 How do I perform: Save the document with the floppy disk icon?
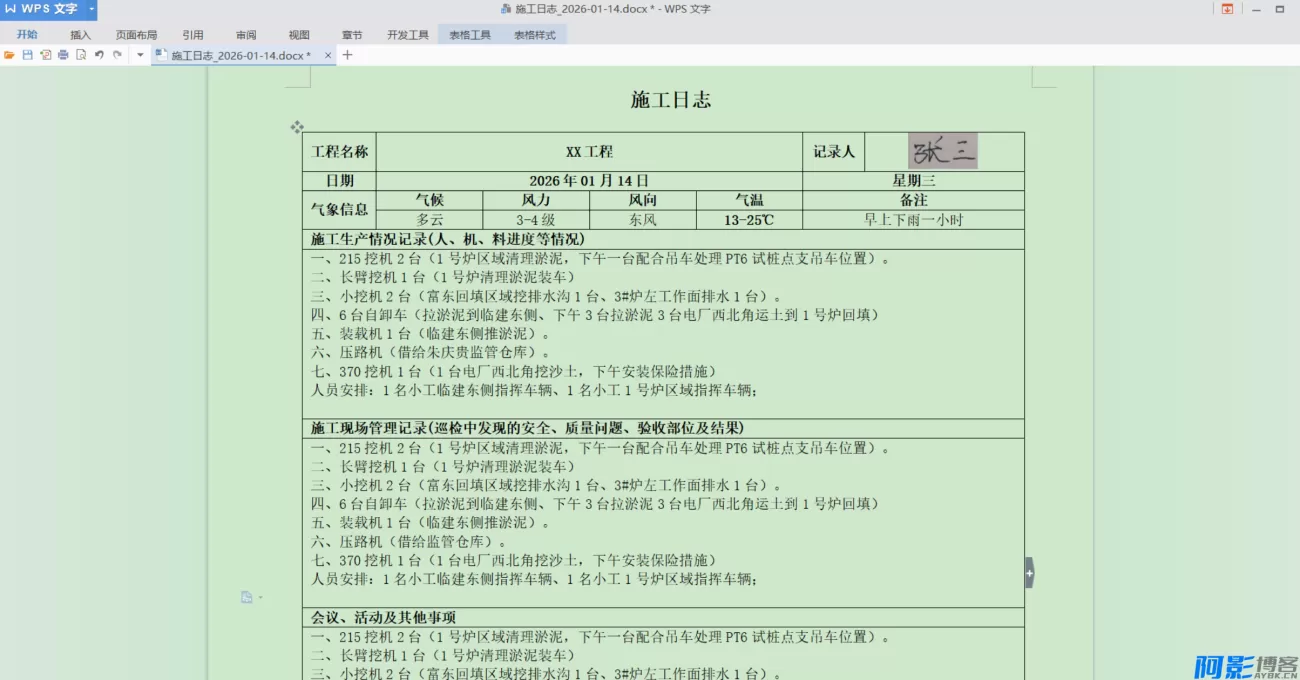coord(27,55)
